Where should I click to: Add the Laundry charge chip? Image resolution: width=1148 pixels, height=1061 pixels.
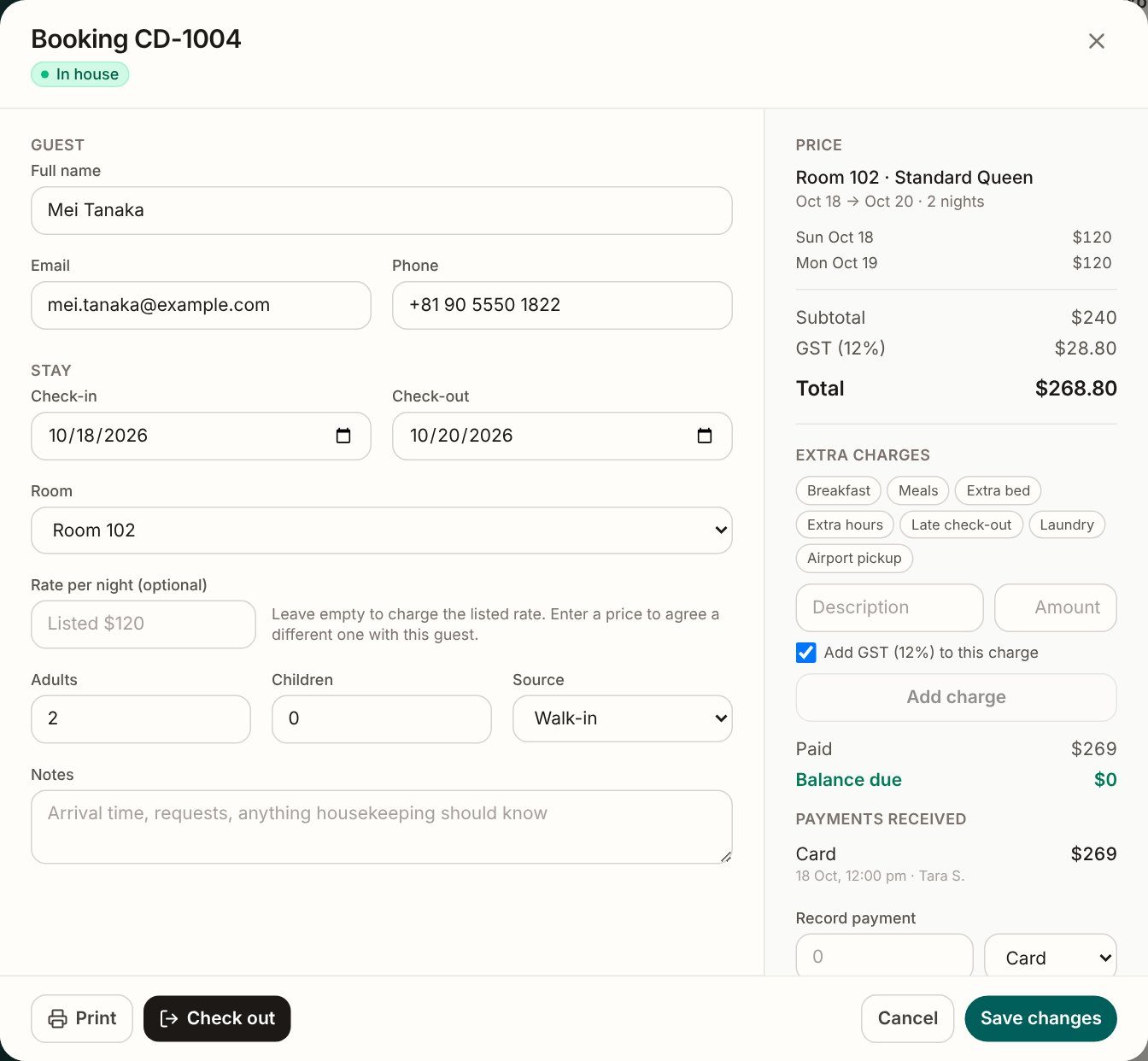pyautogui.click(x=1067, y=525)
